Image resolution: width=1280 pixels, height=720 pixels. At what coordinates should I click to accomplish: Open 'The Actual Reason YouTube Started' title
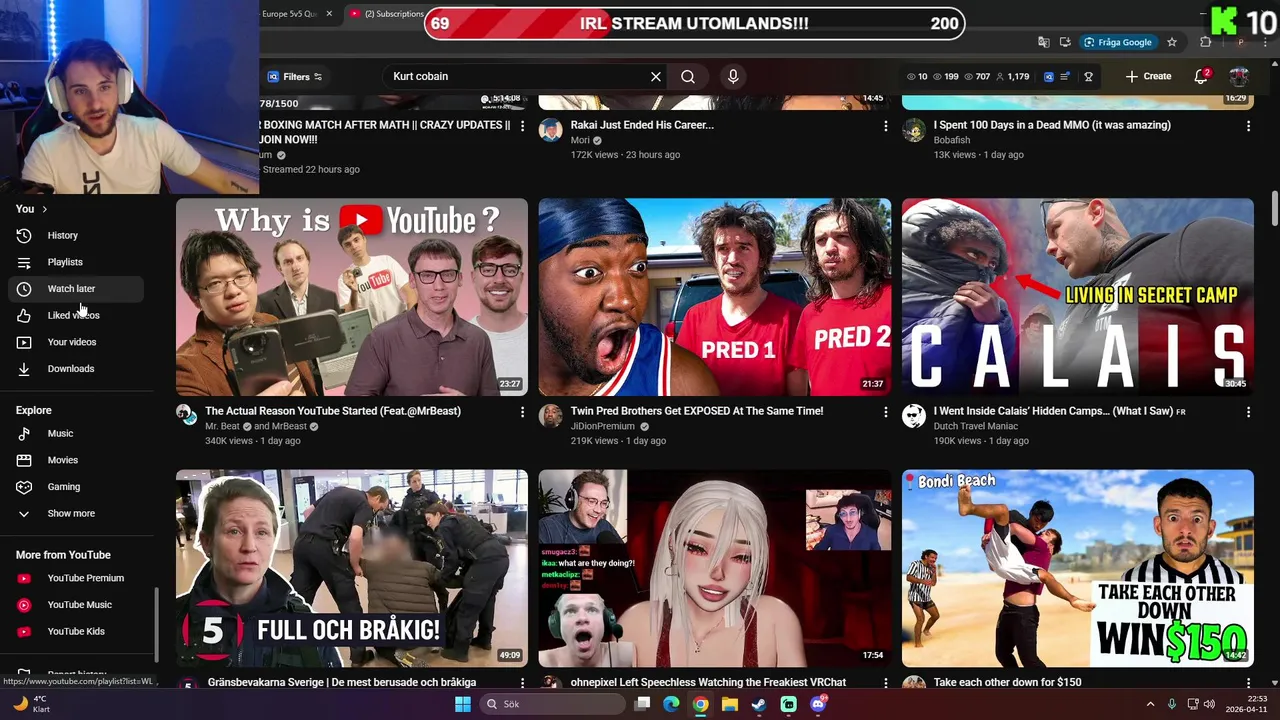333,411
